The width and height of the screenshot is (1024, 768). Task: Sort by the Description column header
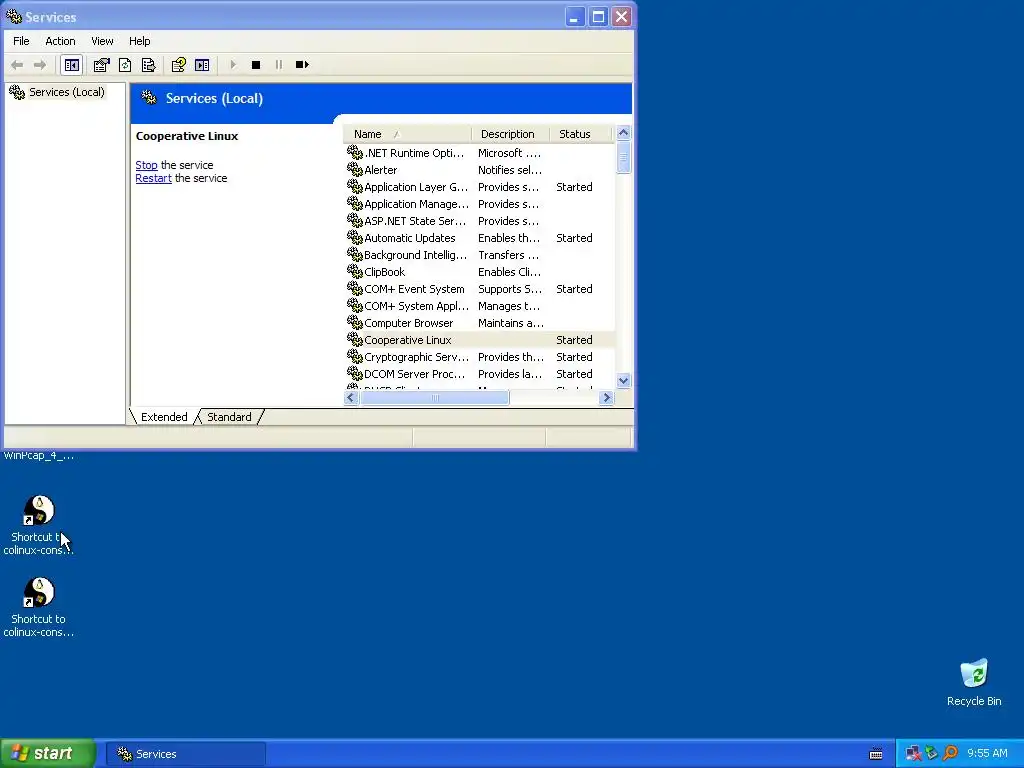tap(510, 134)
